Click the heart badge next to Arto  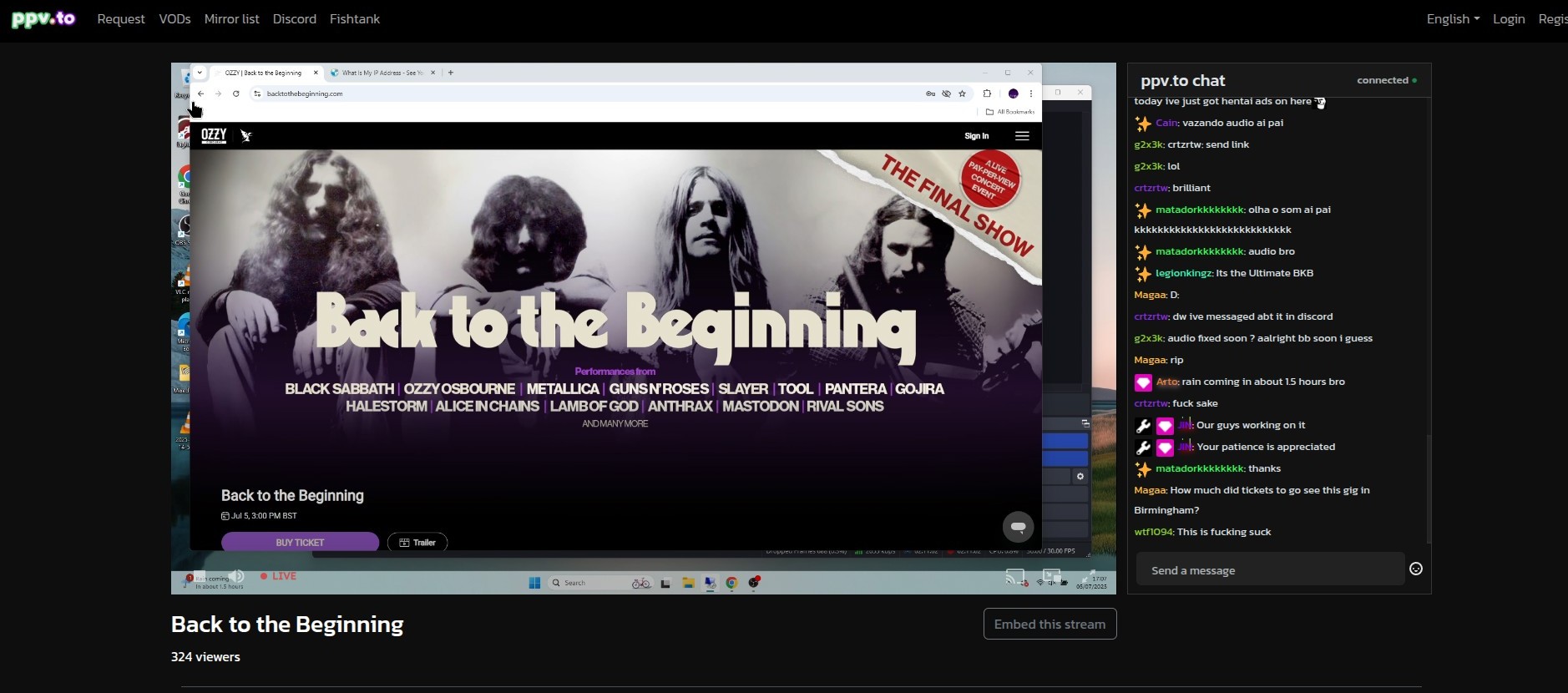pos(1143,382)
